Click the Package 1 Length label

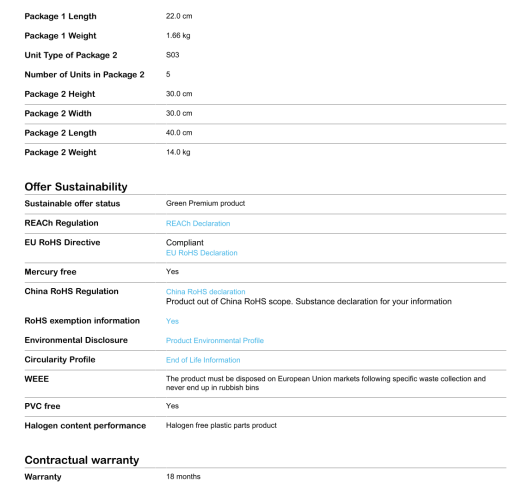tap(60, 16)
